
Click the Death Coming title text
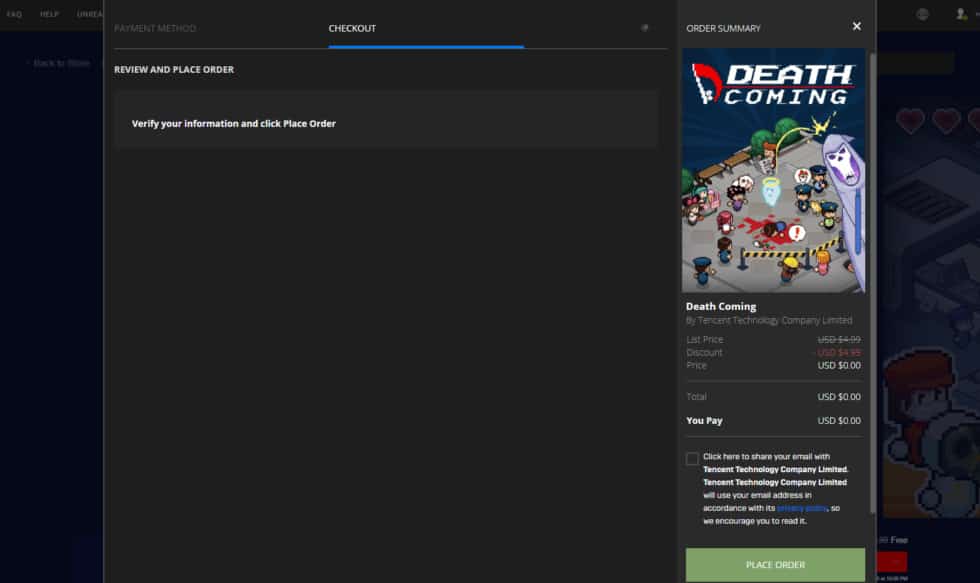721,306
